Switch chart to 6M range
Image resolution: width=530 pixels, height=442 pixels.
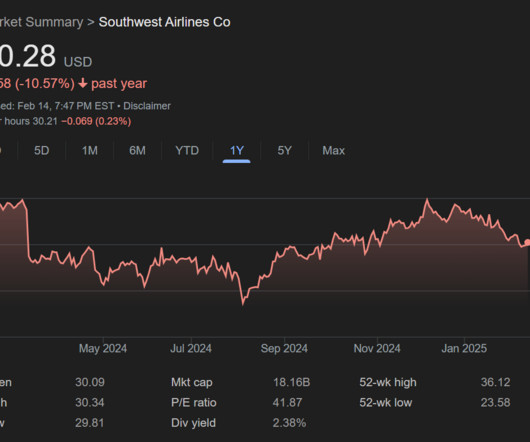point(137,150)
